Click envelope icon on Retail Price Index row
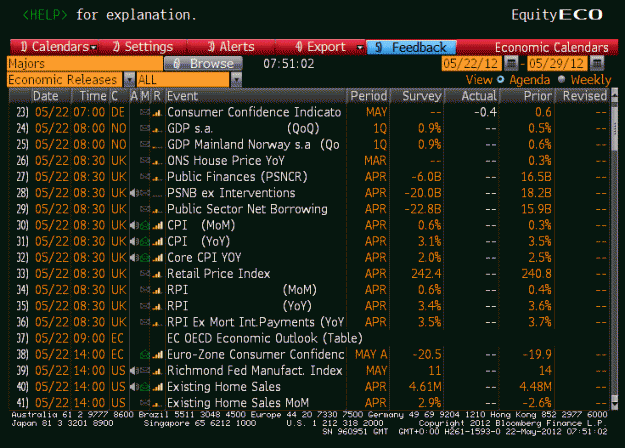The image size is (625, 448). (145, 274)
